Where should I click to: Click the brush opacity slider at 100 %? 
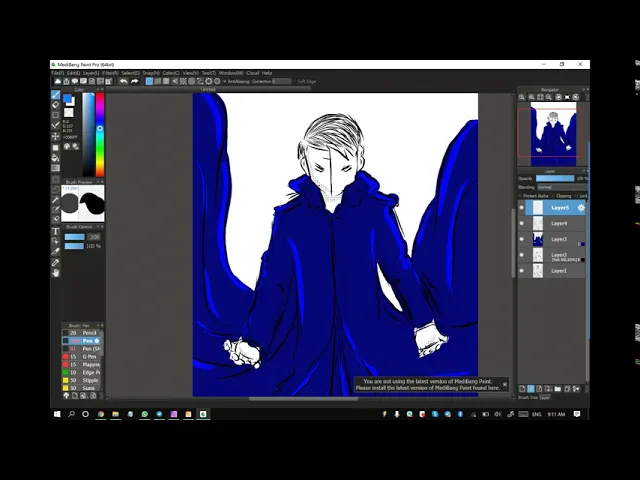point(74,246)
